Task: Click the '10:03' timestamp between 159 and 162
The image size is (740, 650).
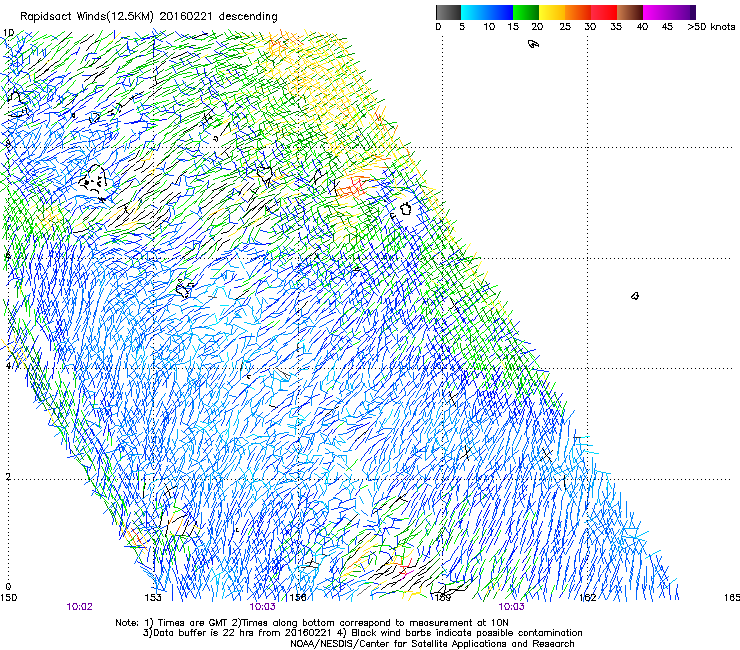Action: pos(511,607)
